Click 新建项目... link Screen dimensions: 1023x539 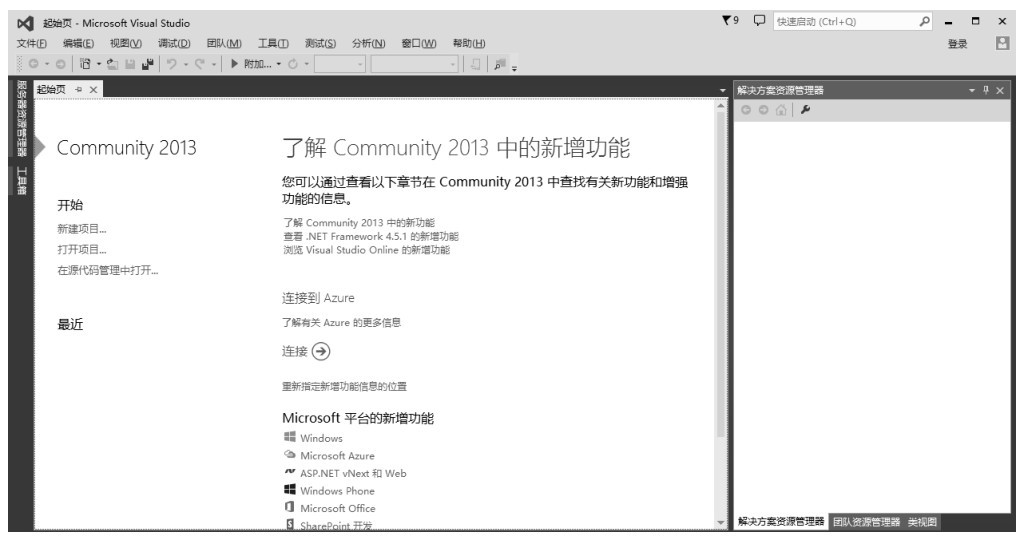click(x=82, y=229)
